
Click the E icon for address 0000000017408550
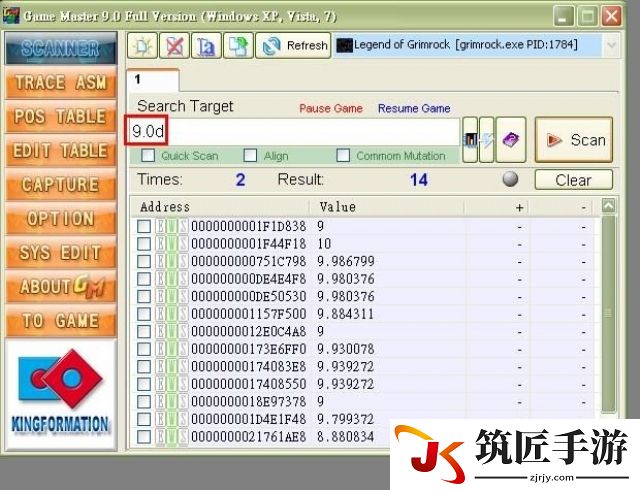tap(160, 384)
